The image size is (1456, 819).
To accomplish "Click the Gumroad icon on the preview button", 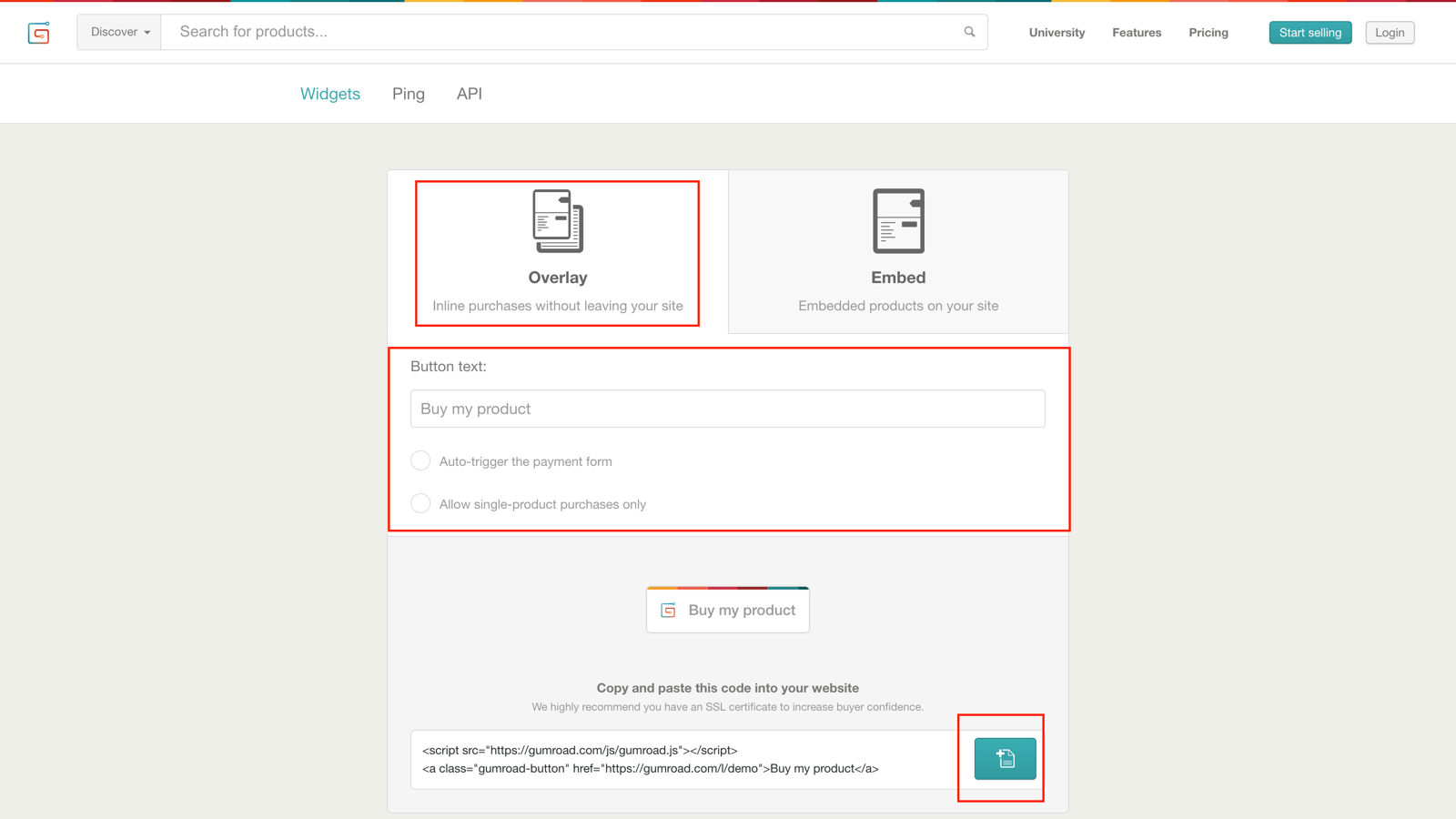I will click(667, 610).
